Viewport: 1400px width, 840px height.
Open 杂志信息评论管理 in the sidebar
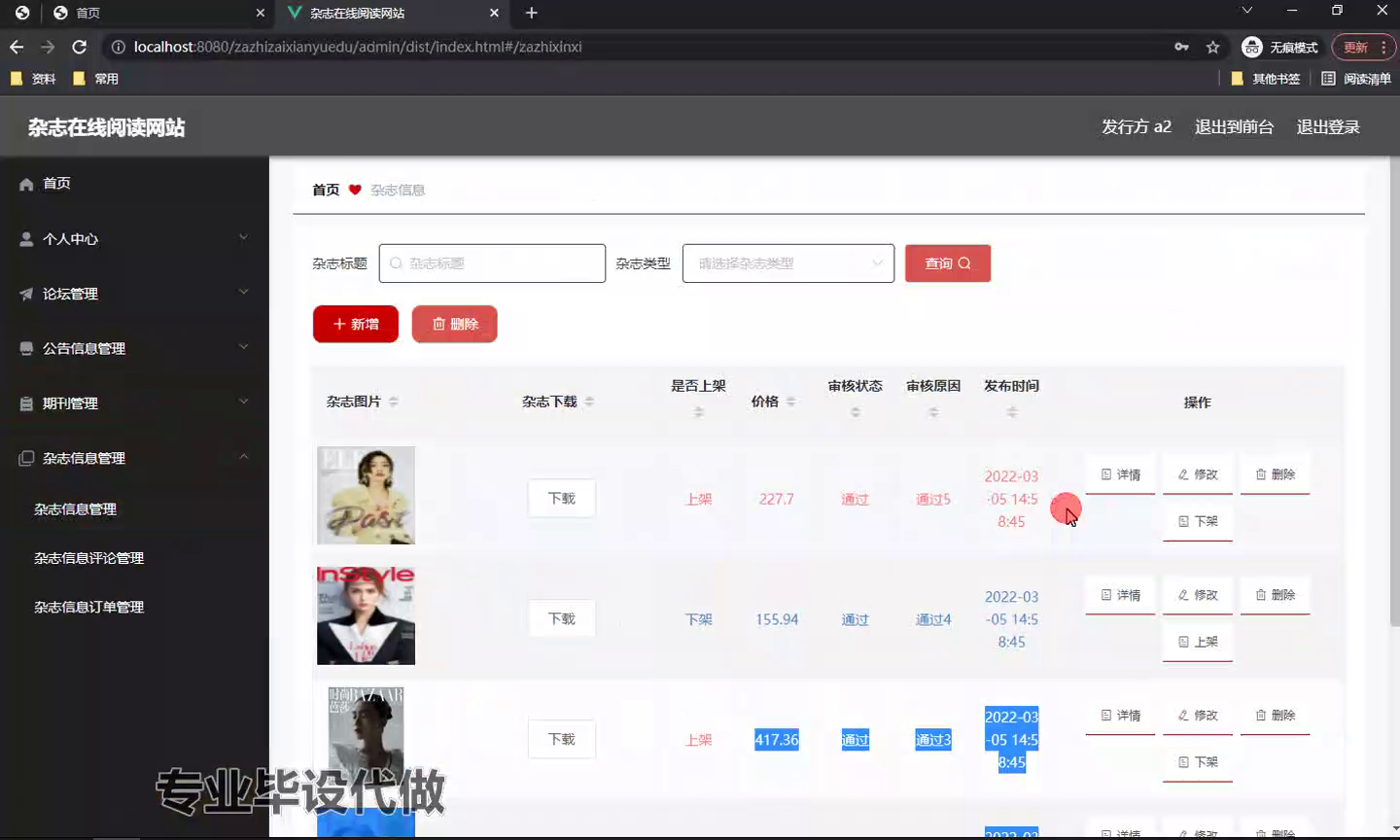[89, 558]
